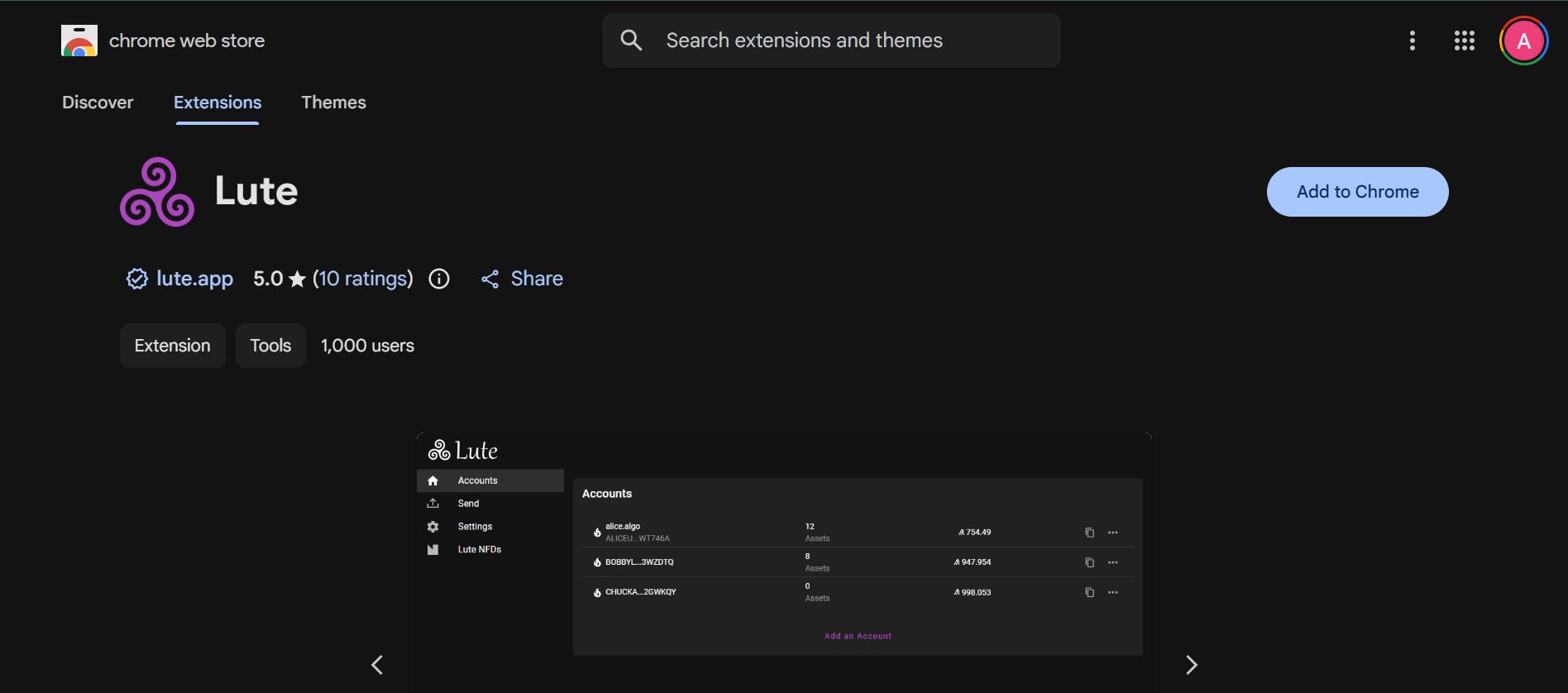Click the Add to Chrome button
Viewport: 1568px width, 693px height.
click(x=1358, y=192)
